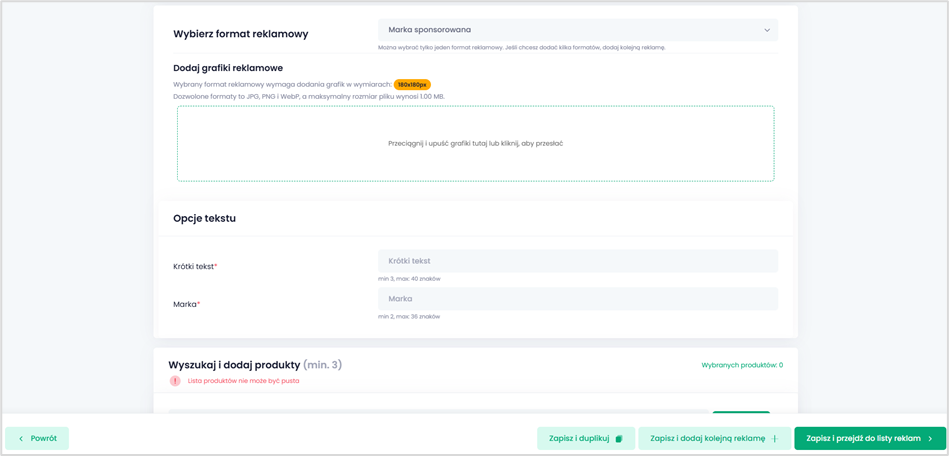Click the red warning icon by the product list error
This screenshot has height=456, width=949.
pyautogui.click(x=175, y=381)
